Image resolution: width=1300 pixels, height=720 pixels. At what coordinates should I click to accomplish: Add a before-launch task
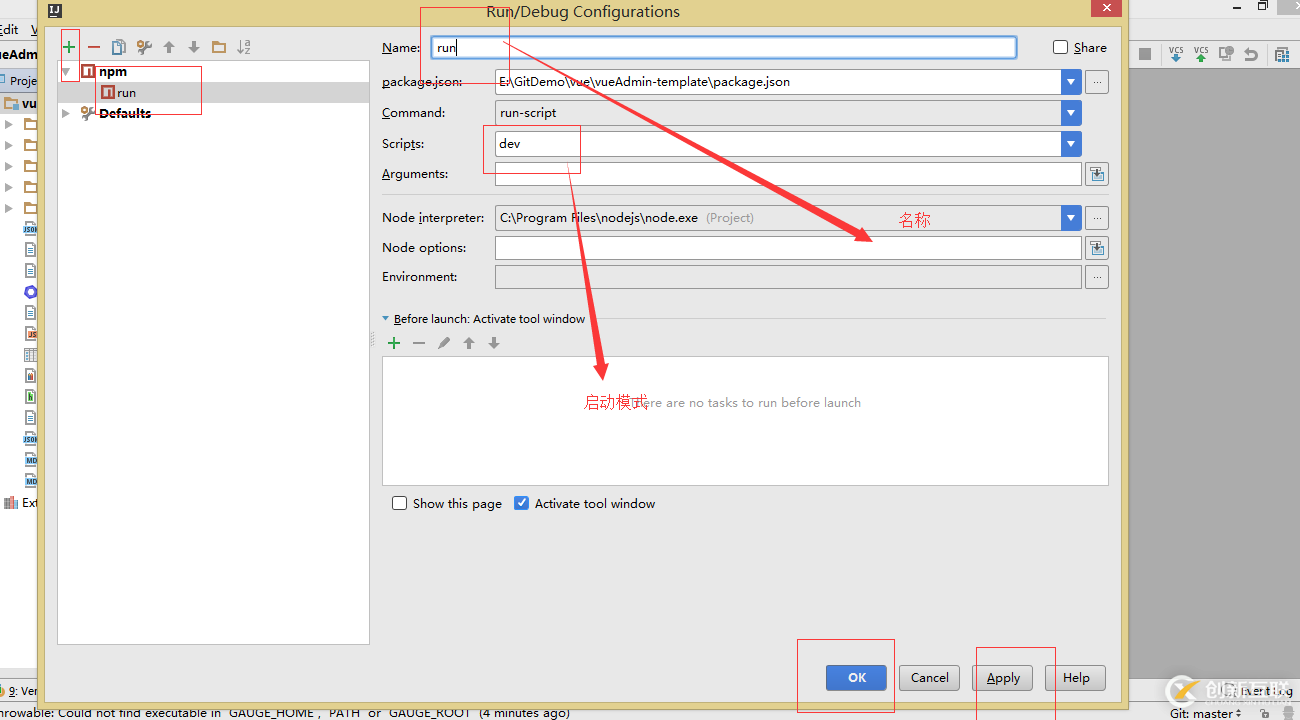coord(394,343)
